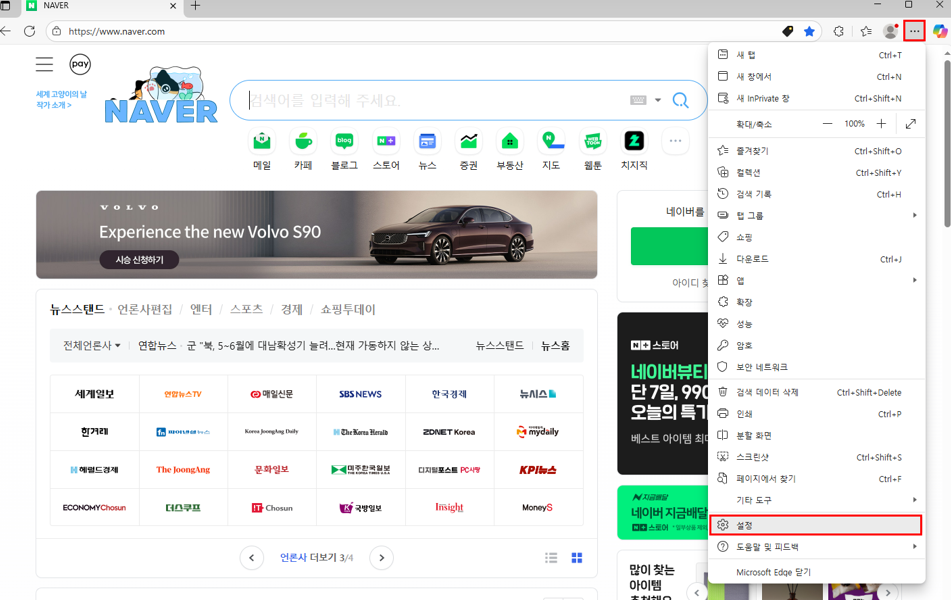Click the shopping tag icon in address bar
Image resolution: width=951 pixels, height=600 pixels.
click(x=787, y=31)
